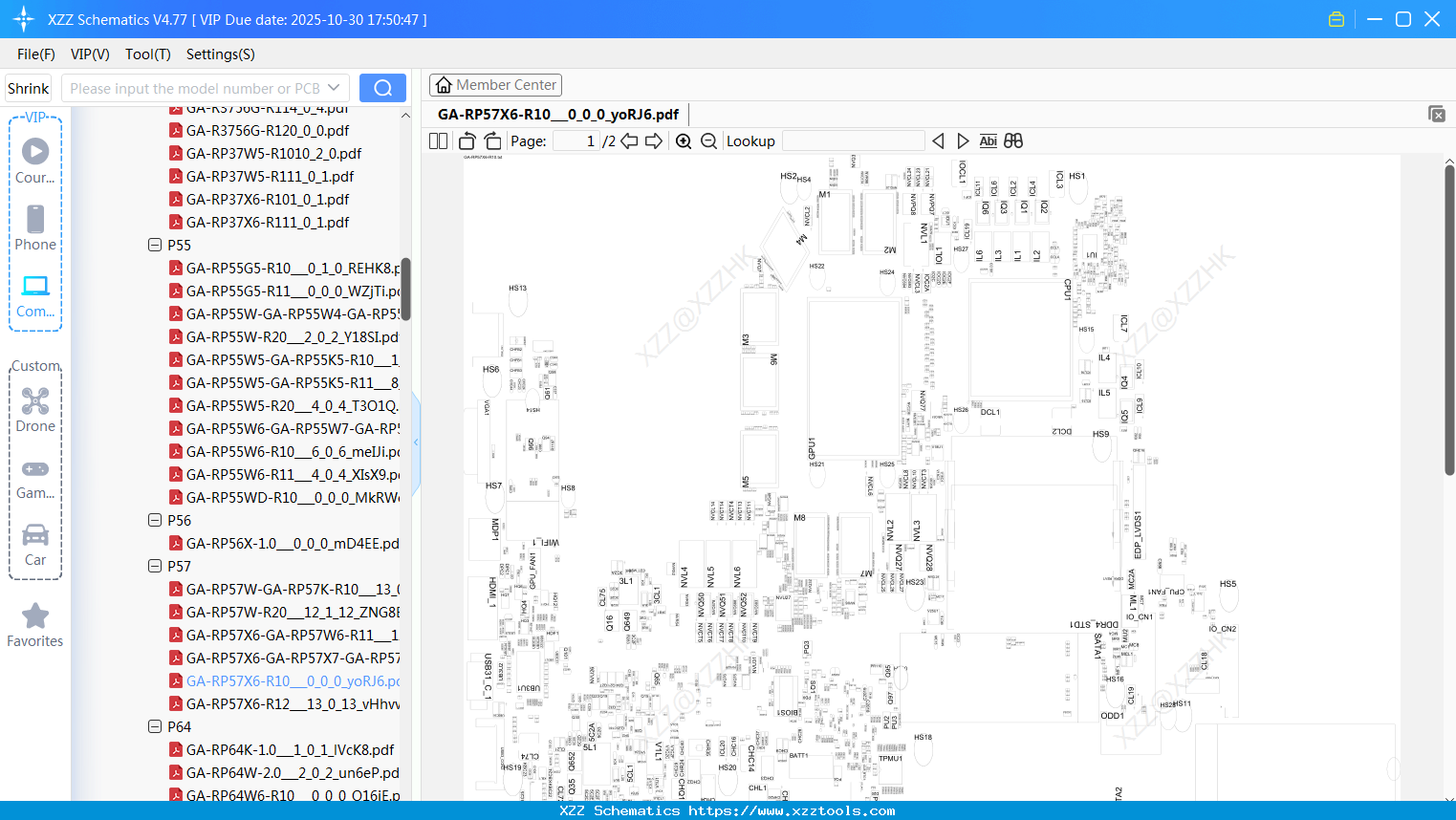The height and width of the screenshot is (820, 1456).
Task: Open the Favorites star
Action: (x=35, y=625)
